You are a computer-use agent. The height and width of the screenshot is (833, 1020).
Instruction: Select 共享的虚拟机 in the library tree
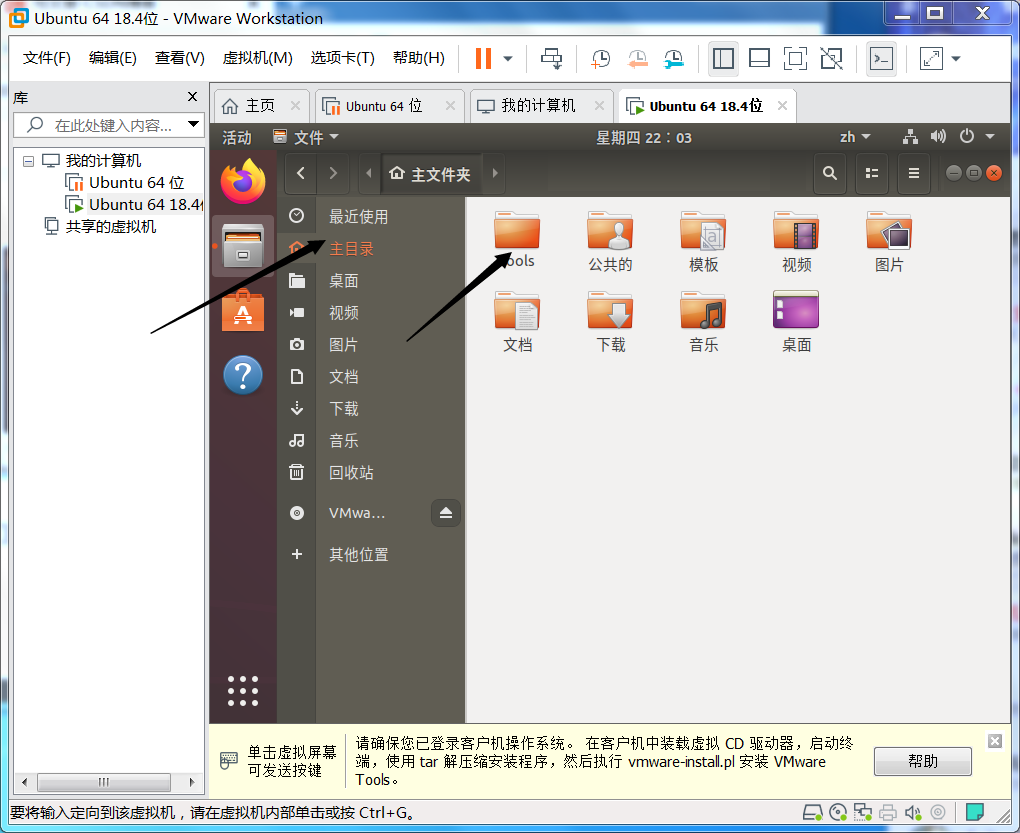click(110, 227)
